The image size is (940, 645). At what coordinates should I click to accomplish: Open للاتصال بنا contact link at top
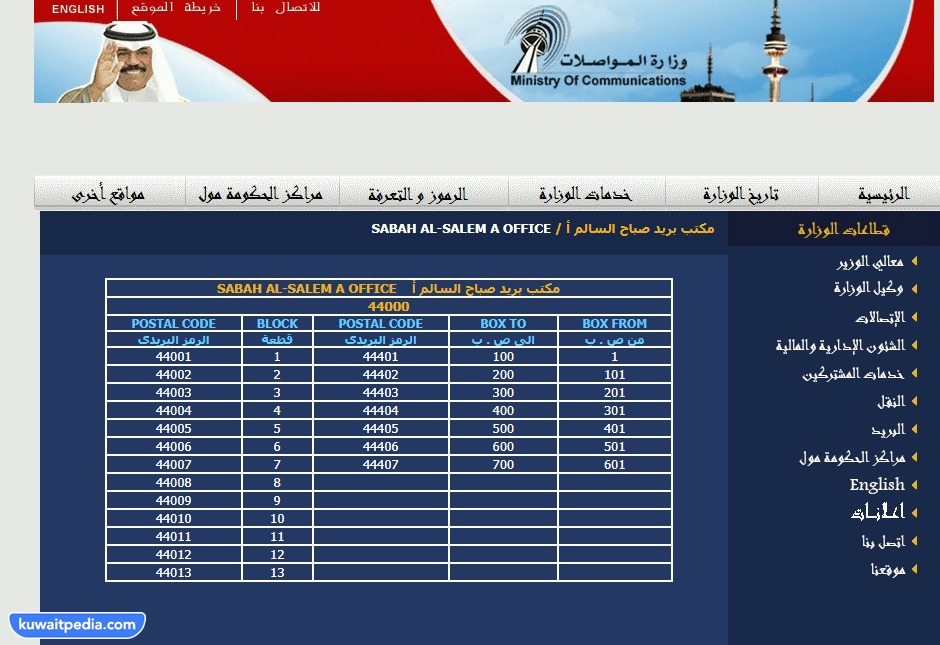(286, 8)
